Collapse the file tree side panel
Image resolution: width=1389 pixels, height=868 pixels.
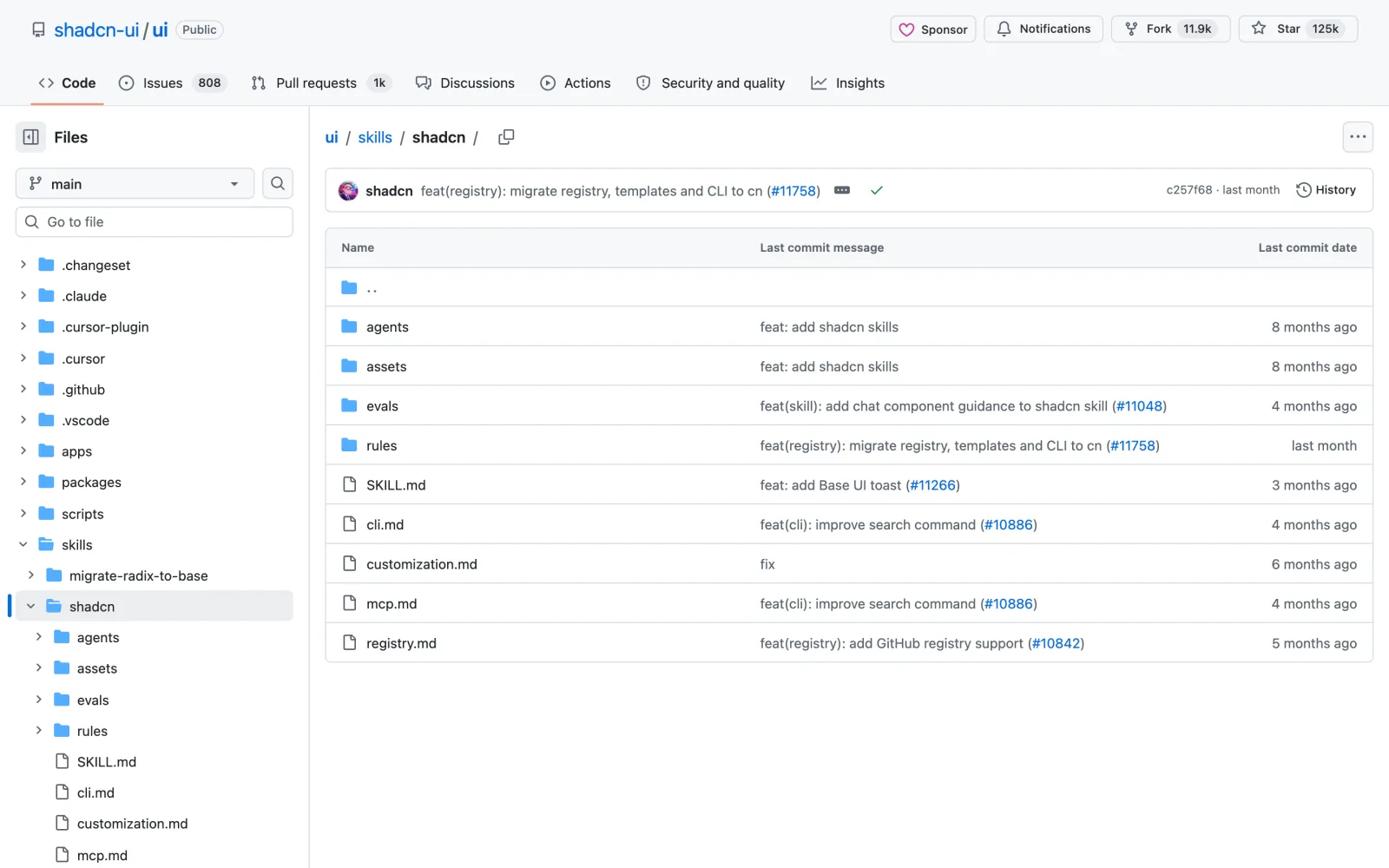point(30,137)
